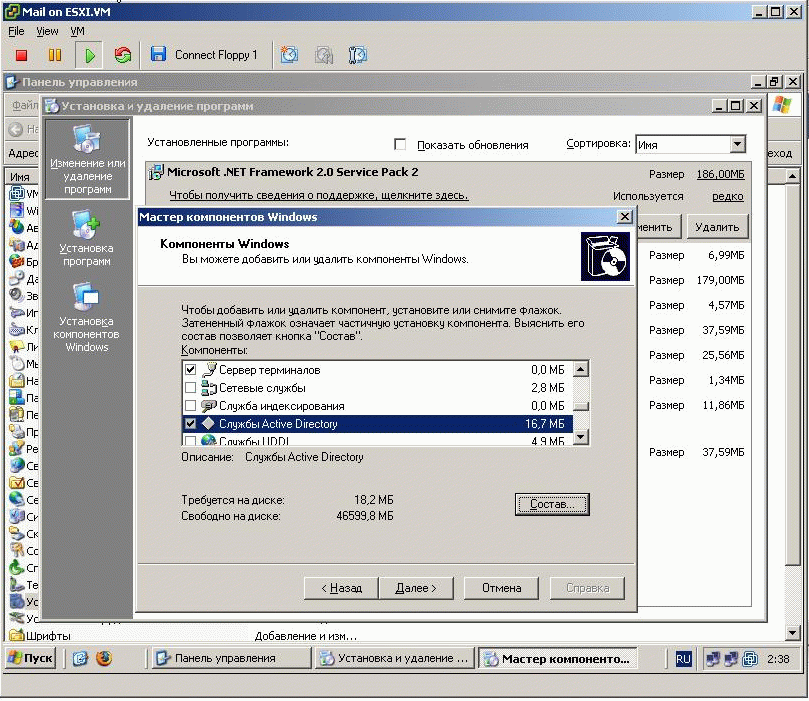Open Internet Explorer from quick launch bar

(80, 658)
